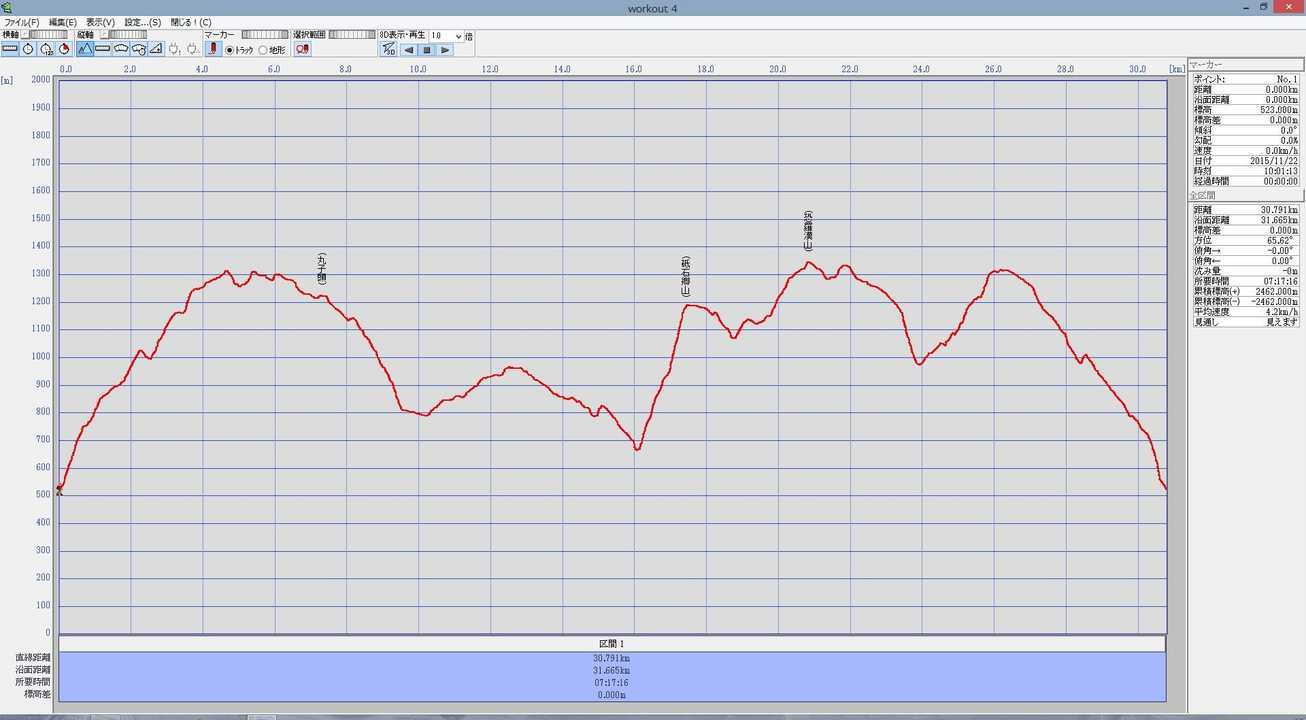The image size is (1306, 720).
Task: Open 3D display paper plane icon
Action: 389,49
